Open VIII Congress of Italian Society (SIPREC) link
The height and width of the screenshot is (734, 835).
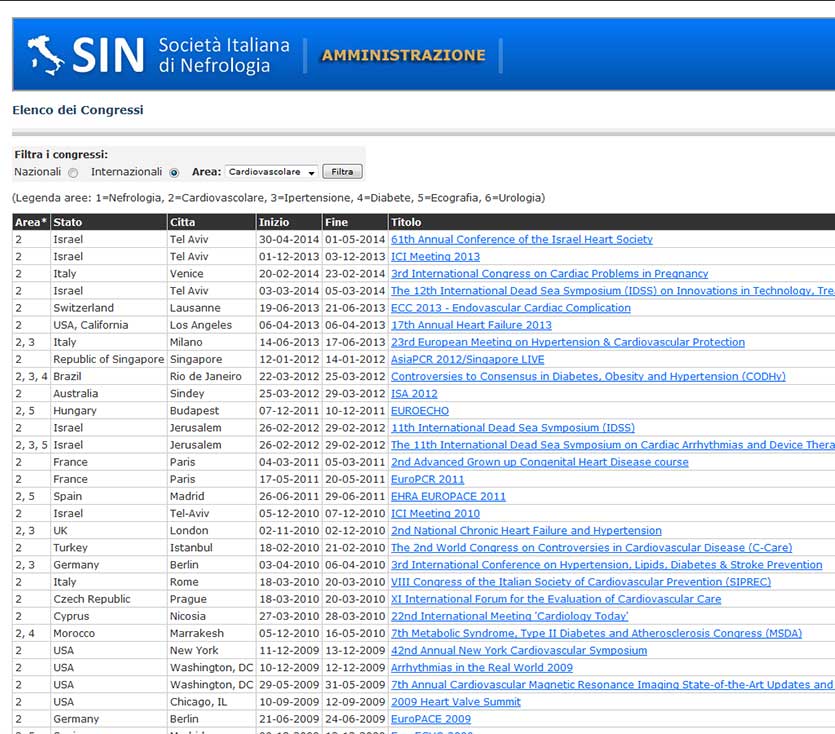pos(581,582)
